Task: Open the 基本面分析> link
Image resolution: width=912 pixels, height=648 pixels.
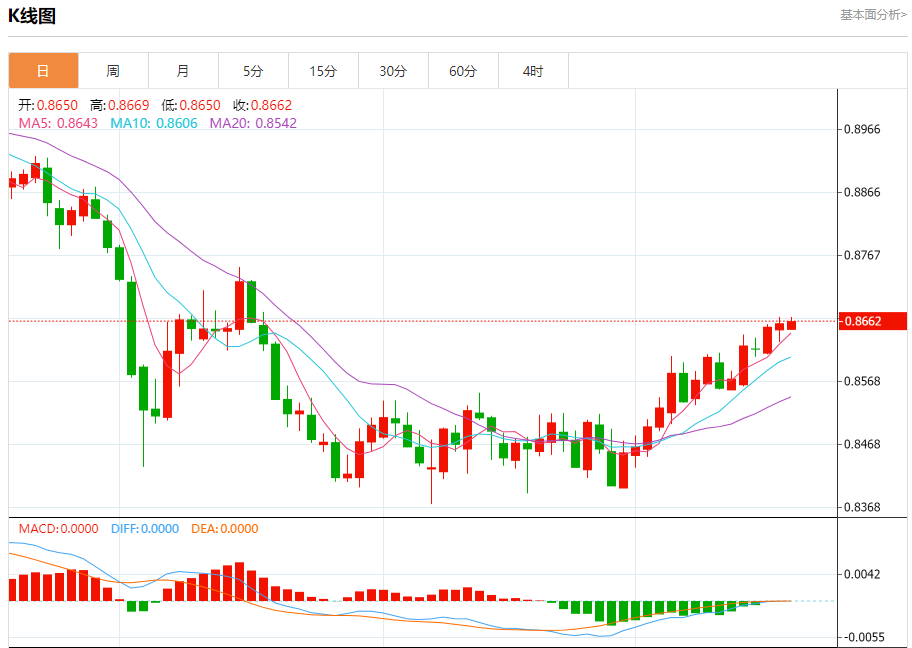Action: point(873,15)
